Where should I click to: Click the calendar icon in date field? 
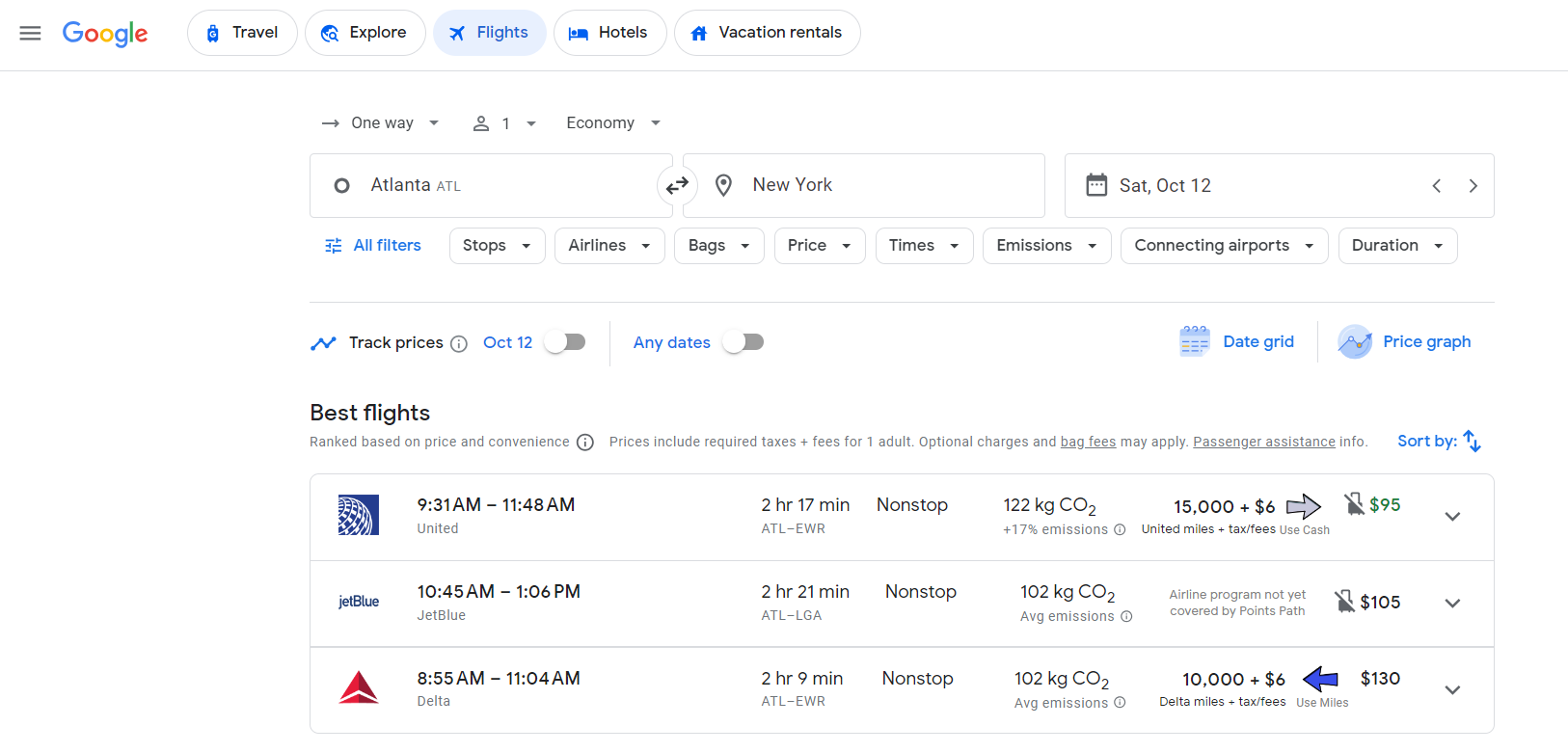click(1096, 185)
